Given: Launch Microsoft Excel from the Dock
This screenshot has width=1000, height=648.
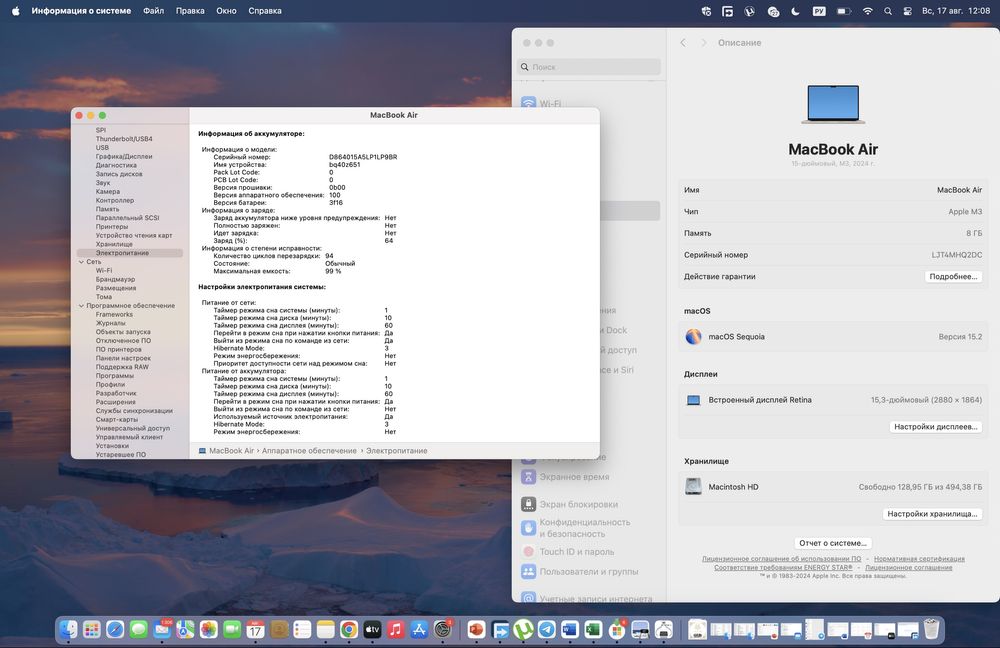Looking at the screenshot, I should pos(593,630).
